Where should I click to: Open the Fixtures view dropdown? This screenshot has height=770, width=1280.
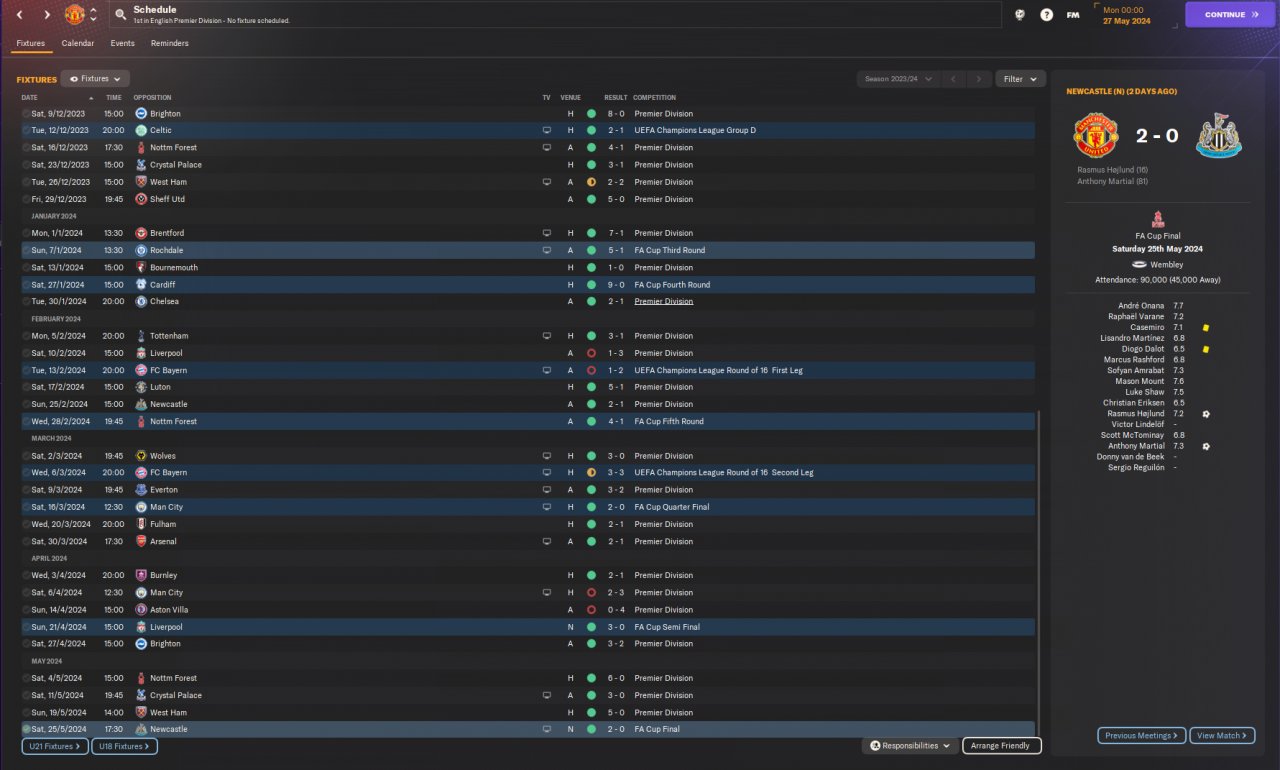click(95, 79)
